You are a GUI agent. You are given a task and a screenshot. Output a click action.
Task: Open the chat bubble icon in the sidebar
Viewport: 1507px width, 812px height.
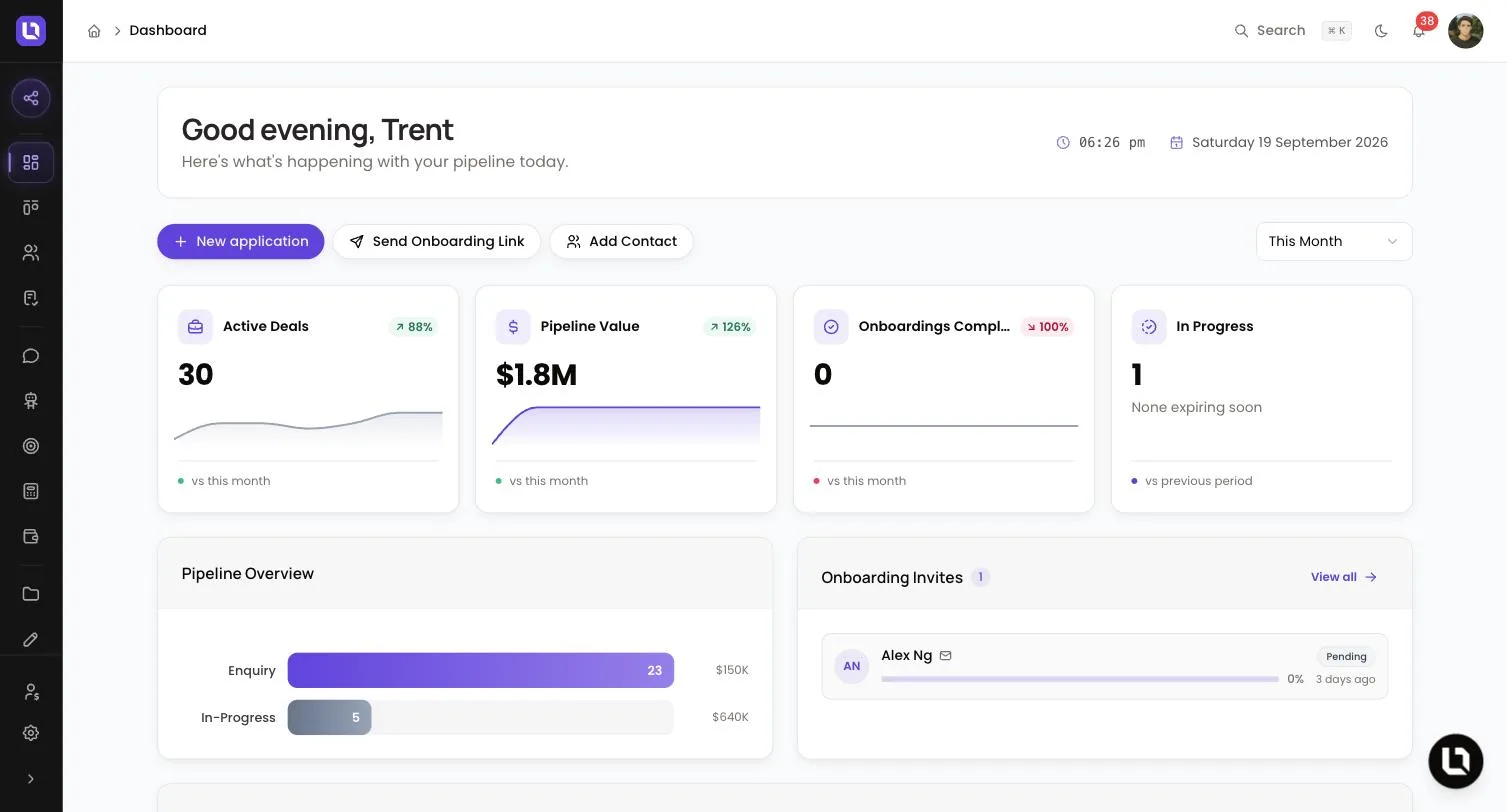(31, 356)
